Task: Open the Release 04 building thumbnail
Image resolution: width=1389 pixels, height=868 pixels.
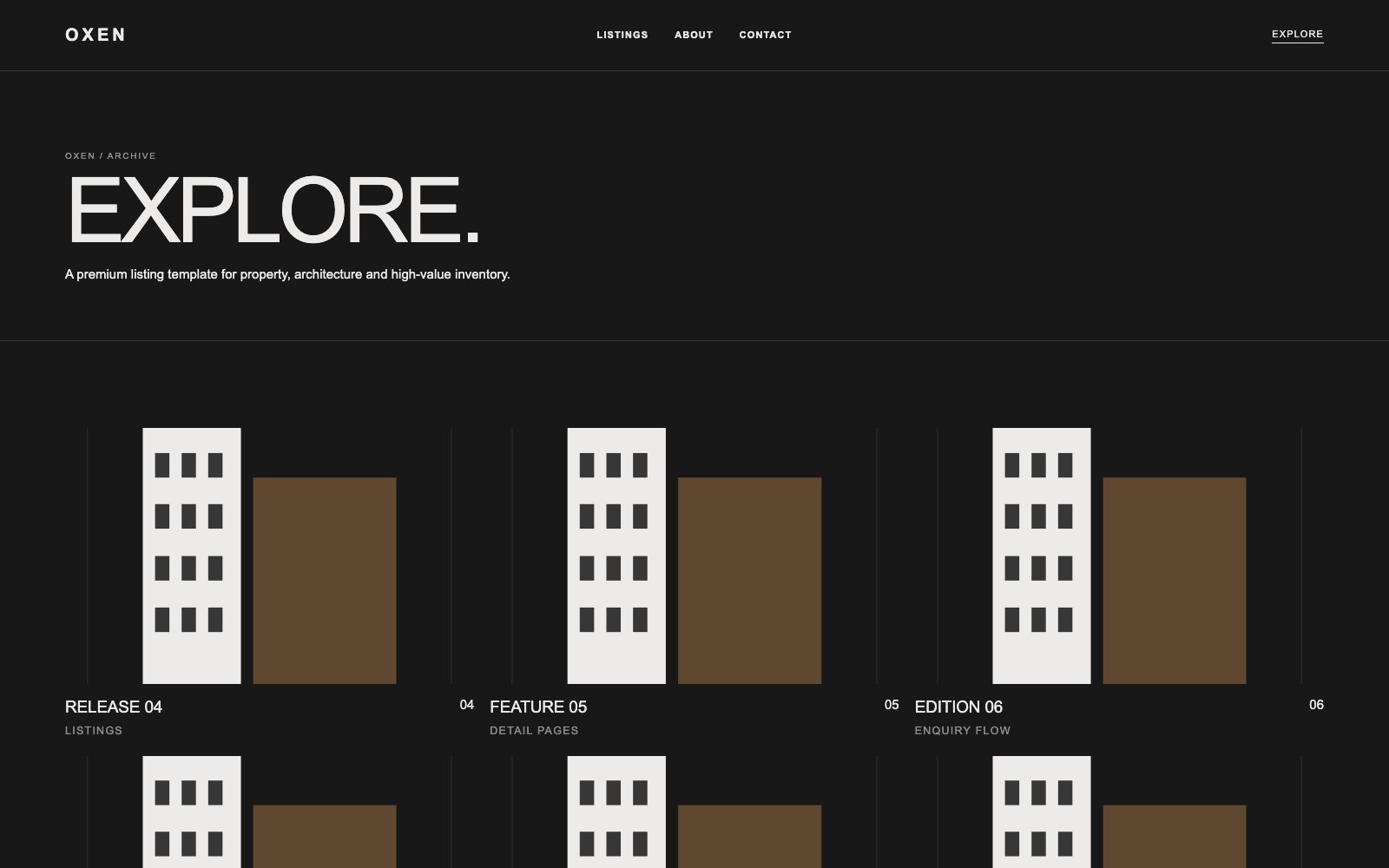Action: [269, 556]
